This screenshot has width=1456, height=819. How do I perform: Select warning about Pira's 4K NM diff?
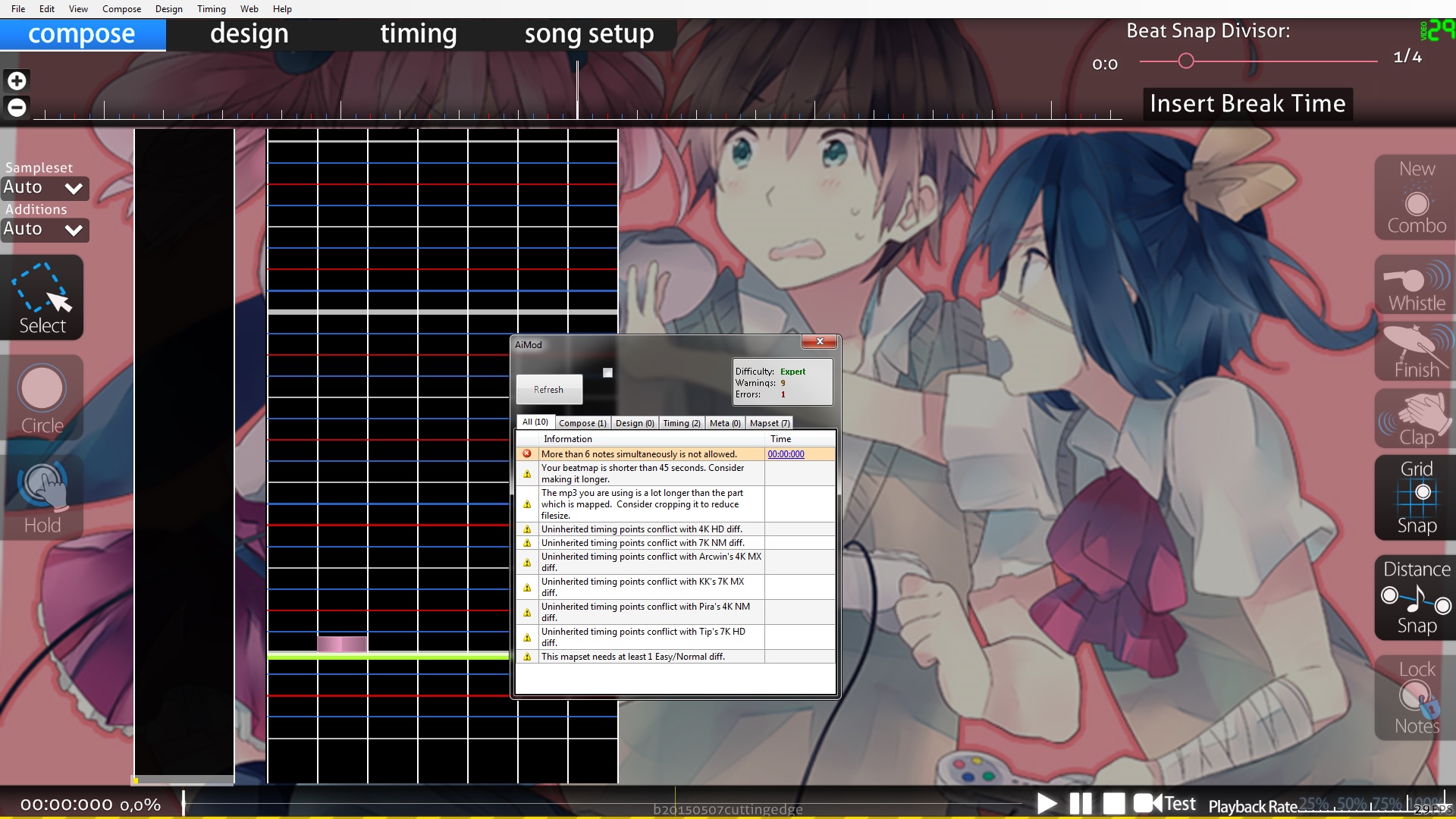(x=676, y=612)
